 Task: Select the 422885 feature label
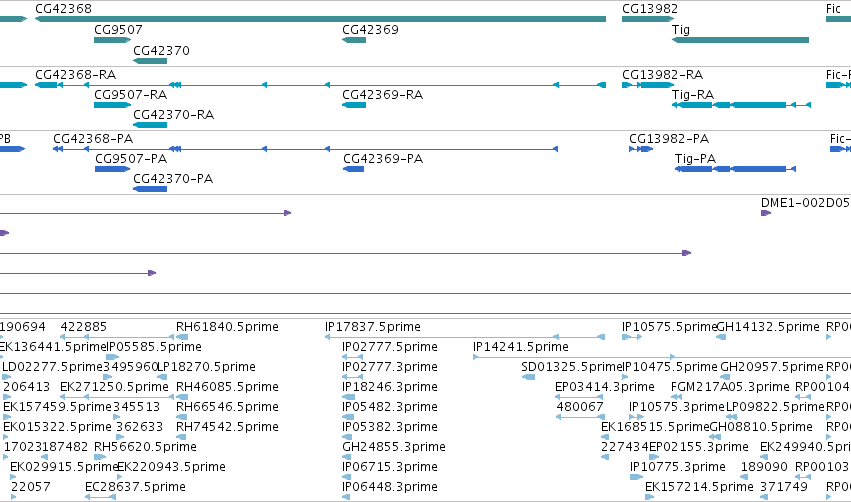point(84,327)
